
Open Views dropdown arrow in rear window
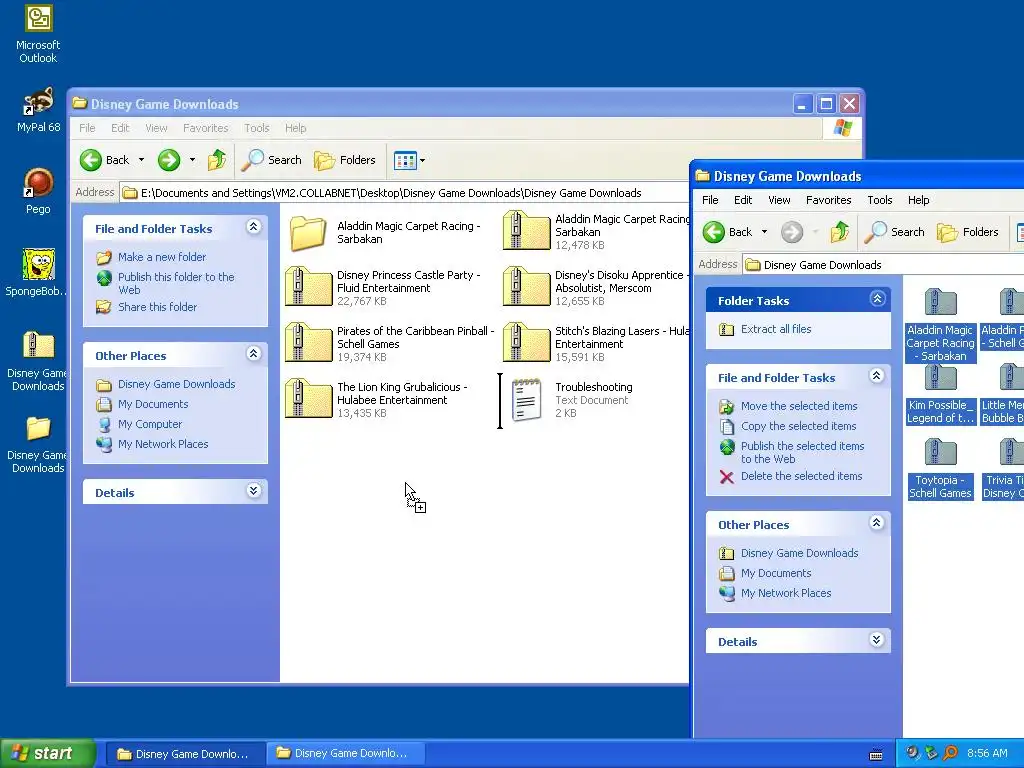point(423,160)
